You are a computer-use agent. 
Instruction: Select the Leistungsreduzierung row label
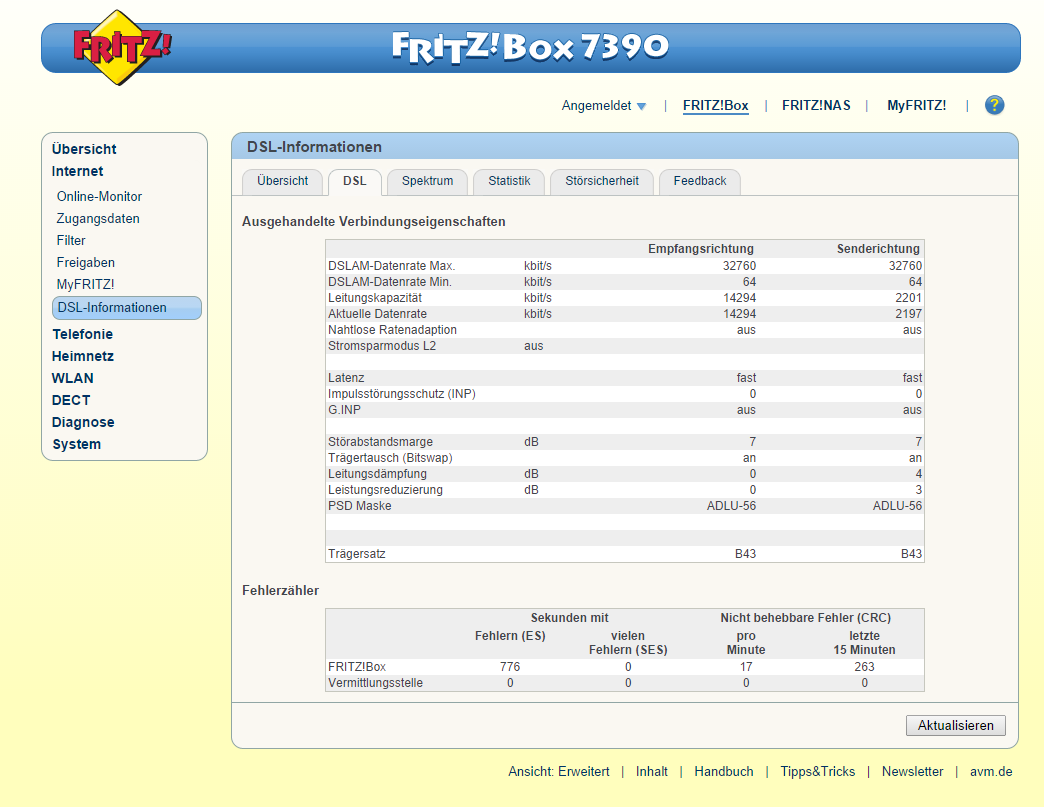coord(385,489)
